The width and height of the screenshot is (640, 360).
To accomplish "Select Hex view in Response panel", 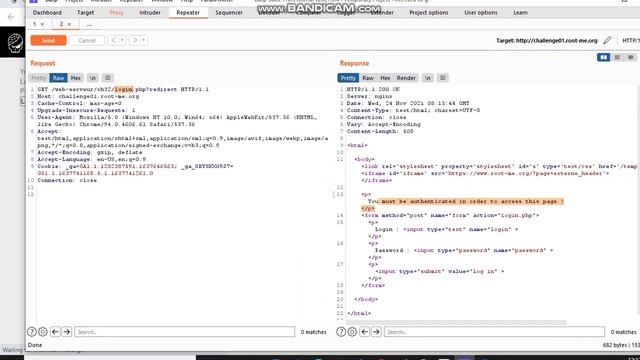I will coord(385,78).
